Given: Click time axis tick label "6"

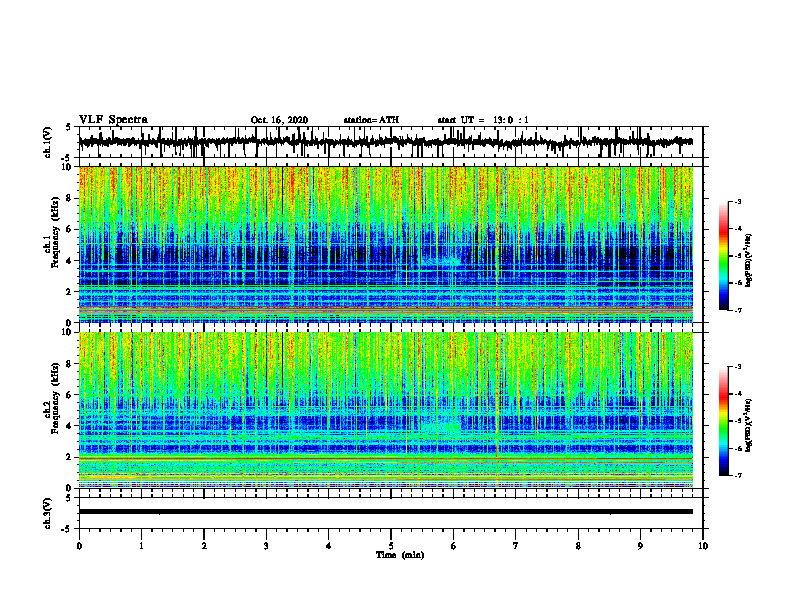Looking at the screenshot, I should (x=453, y=546).
